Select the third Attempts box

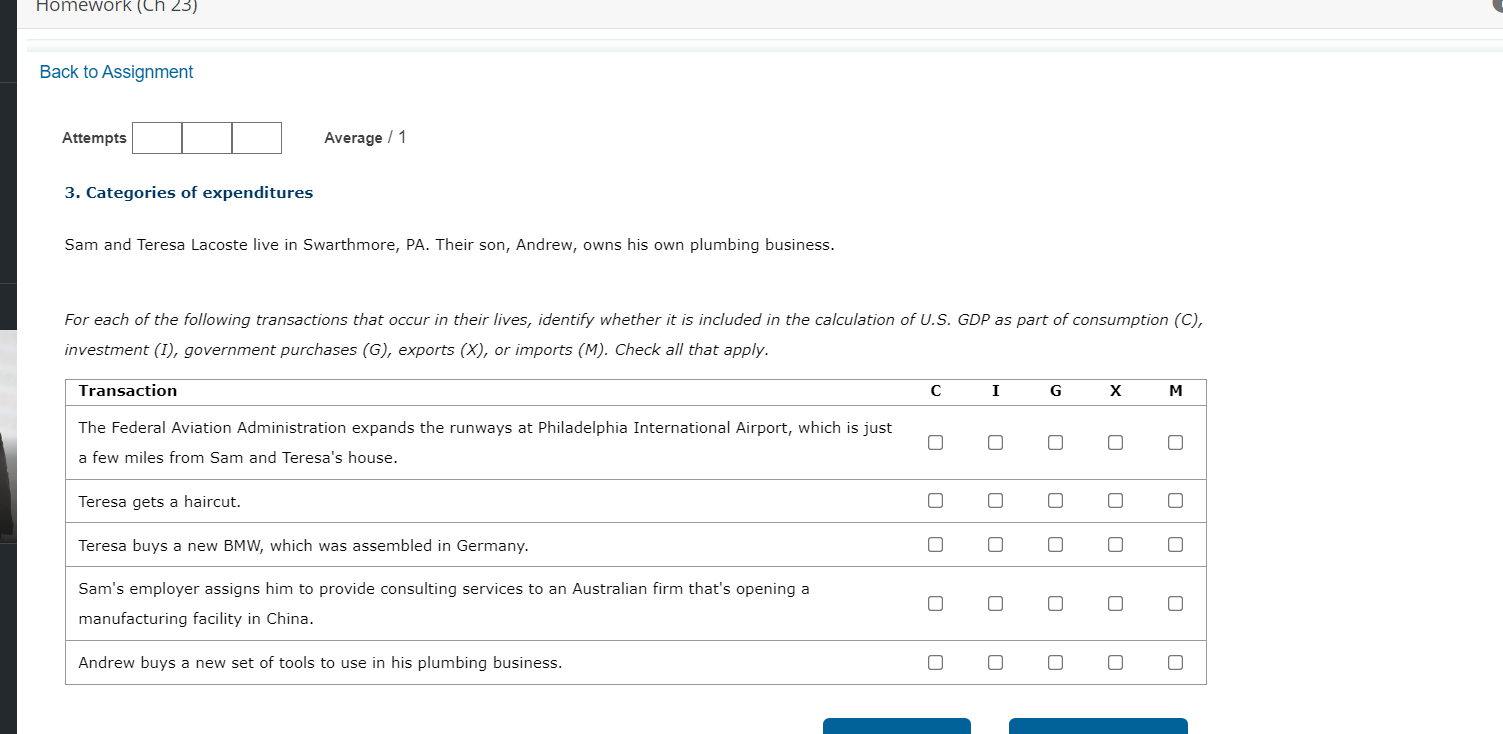pyautogui.click(x=257, y=138)
